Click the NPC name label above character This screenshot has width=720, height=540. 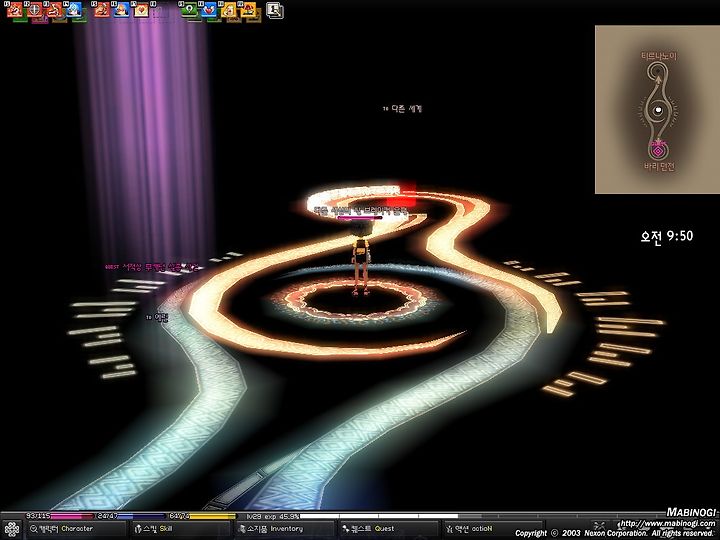[x=360, y=211]
